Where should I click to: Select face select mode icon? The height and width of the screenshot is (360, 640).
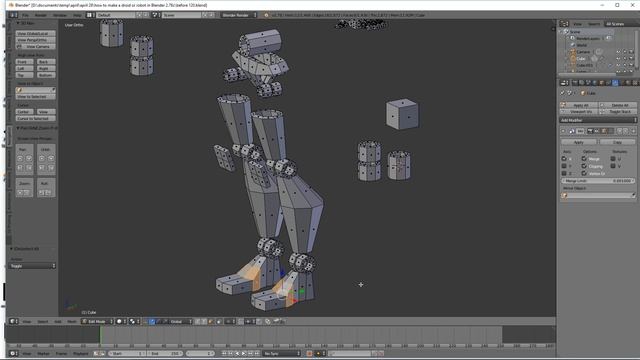coord(211,322)
